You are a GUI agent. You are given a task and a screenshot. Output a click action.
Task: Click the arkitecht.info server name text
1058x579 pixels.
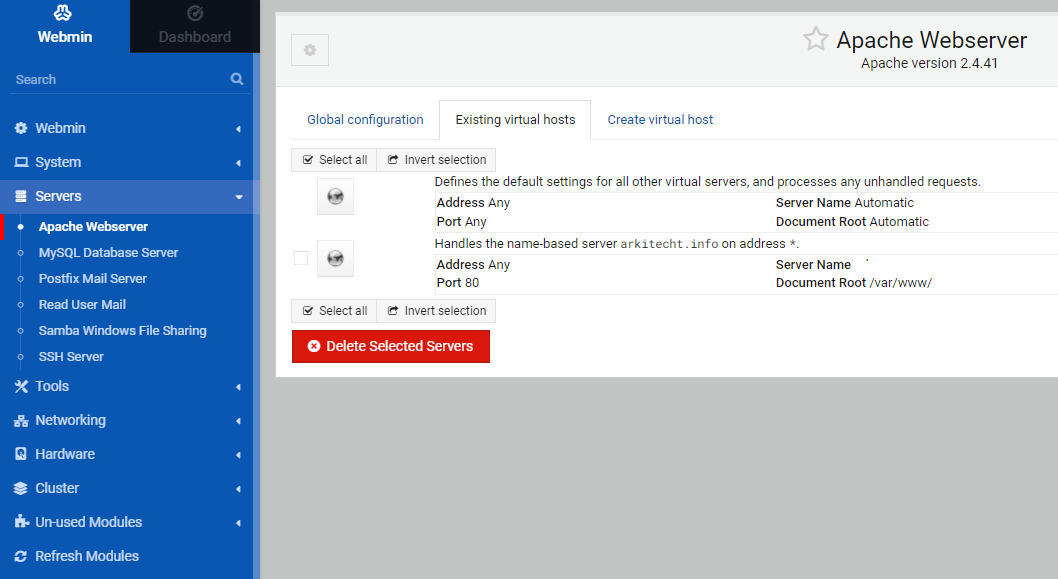tap(669, 244)
